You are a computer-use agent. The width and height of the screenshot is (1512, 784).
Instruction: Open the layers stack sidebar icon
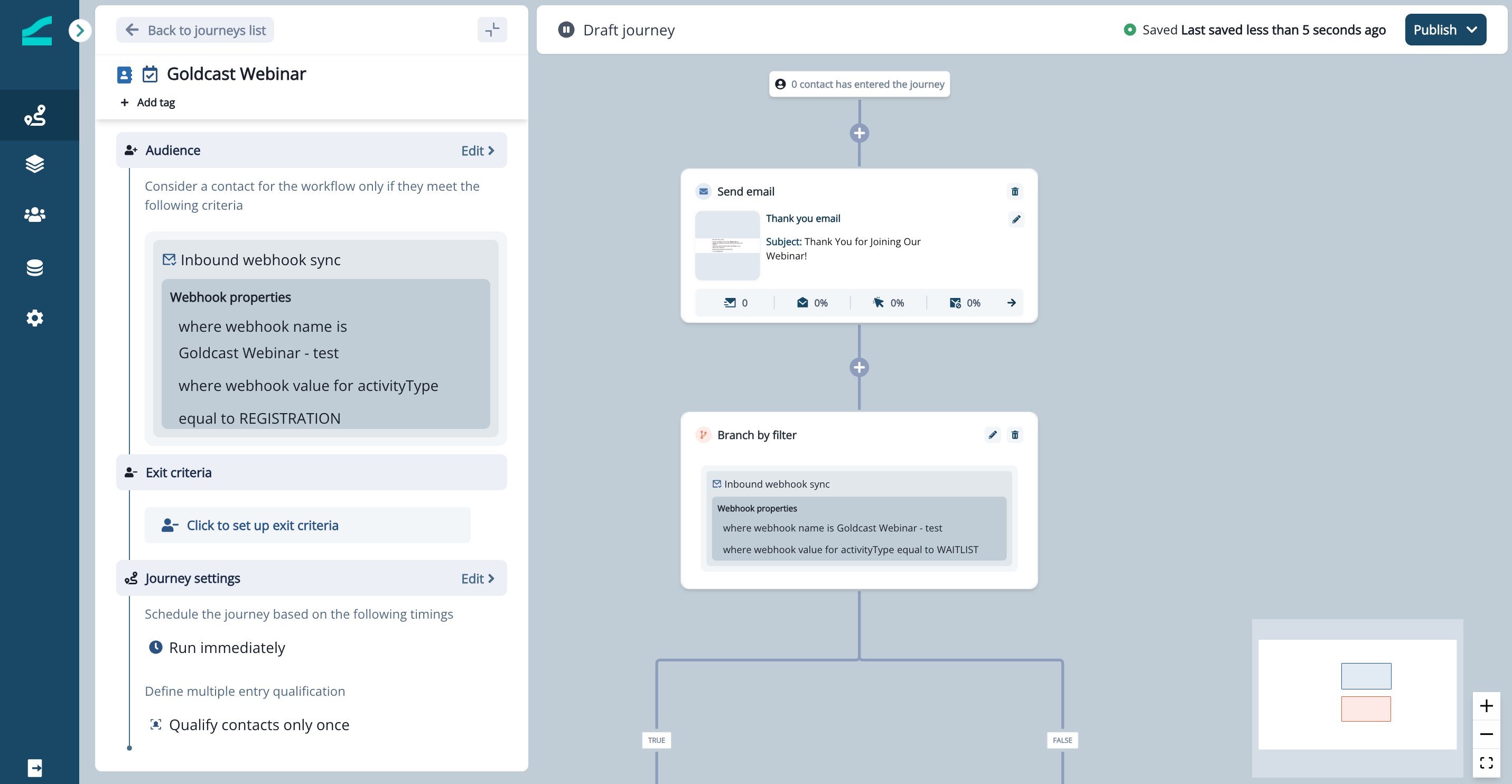tap(35, 164)
